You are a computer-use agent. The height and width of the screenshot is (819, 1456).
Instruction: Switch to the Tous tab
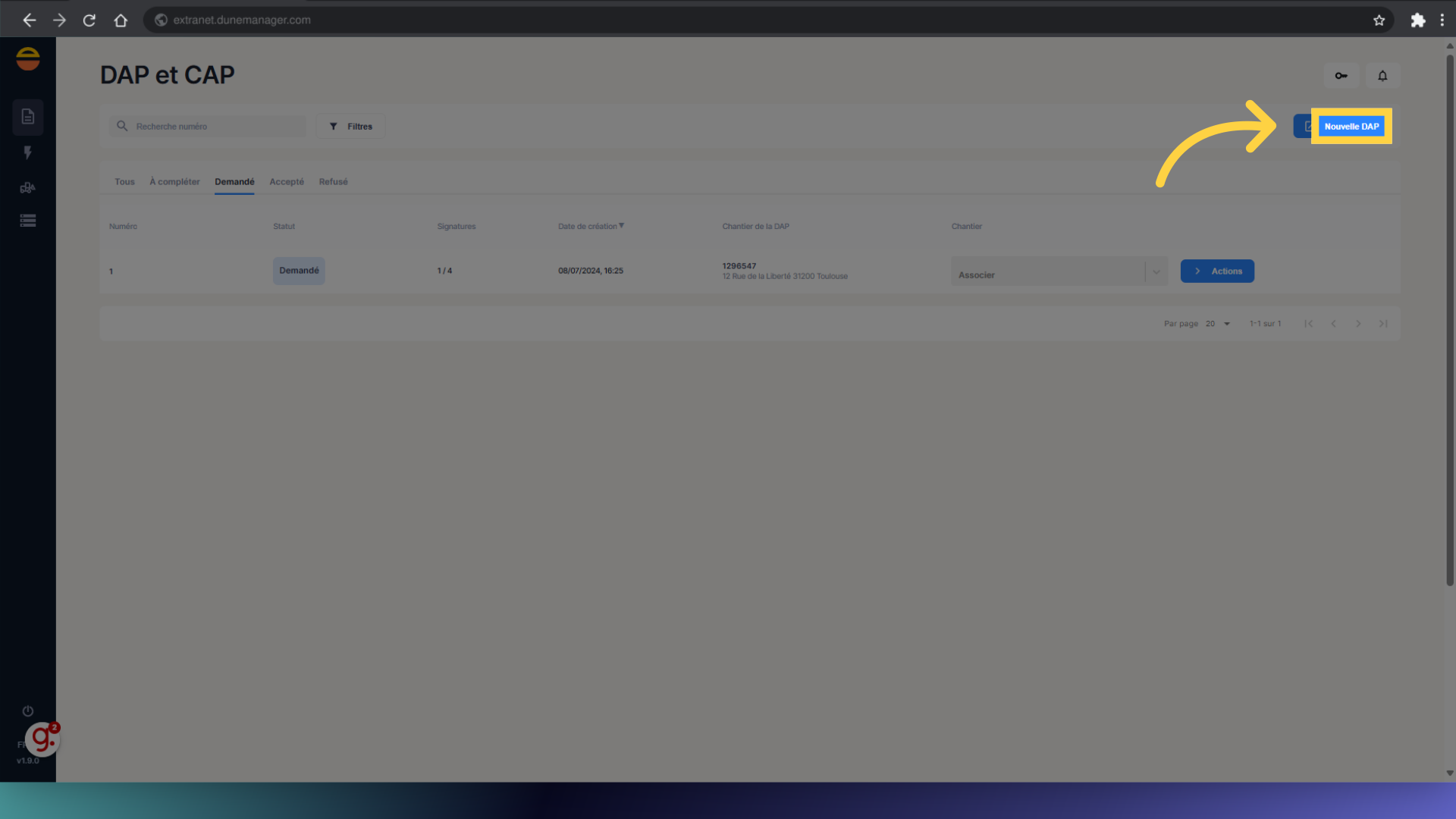(124, 182)
